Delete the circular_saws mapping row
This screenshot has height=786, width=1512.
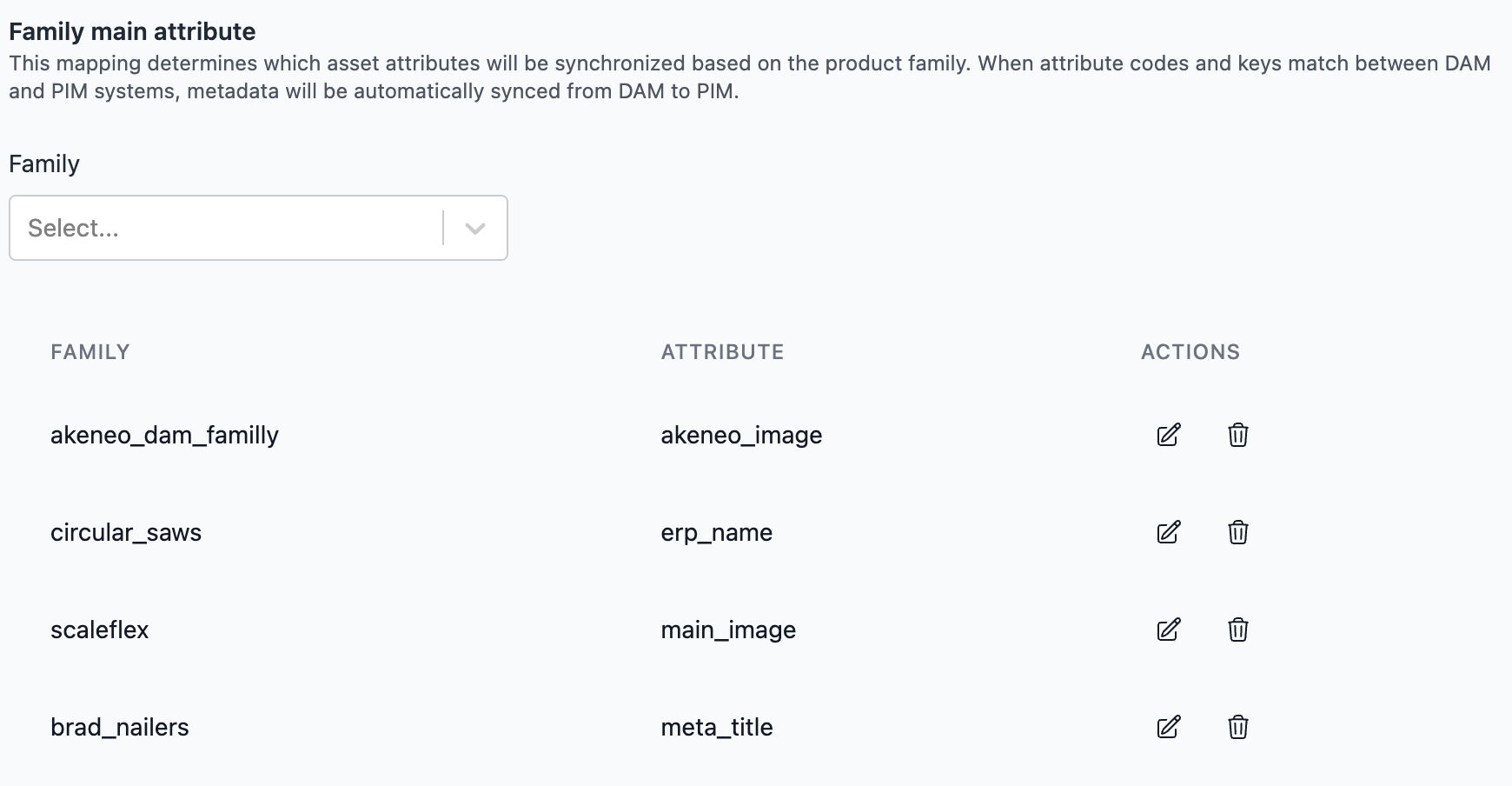click(x=1238, y=532)
